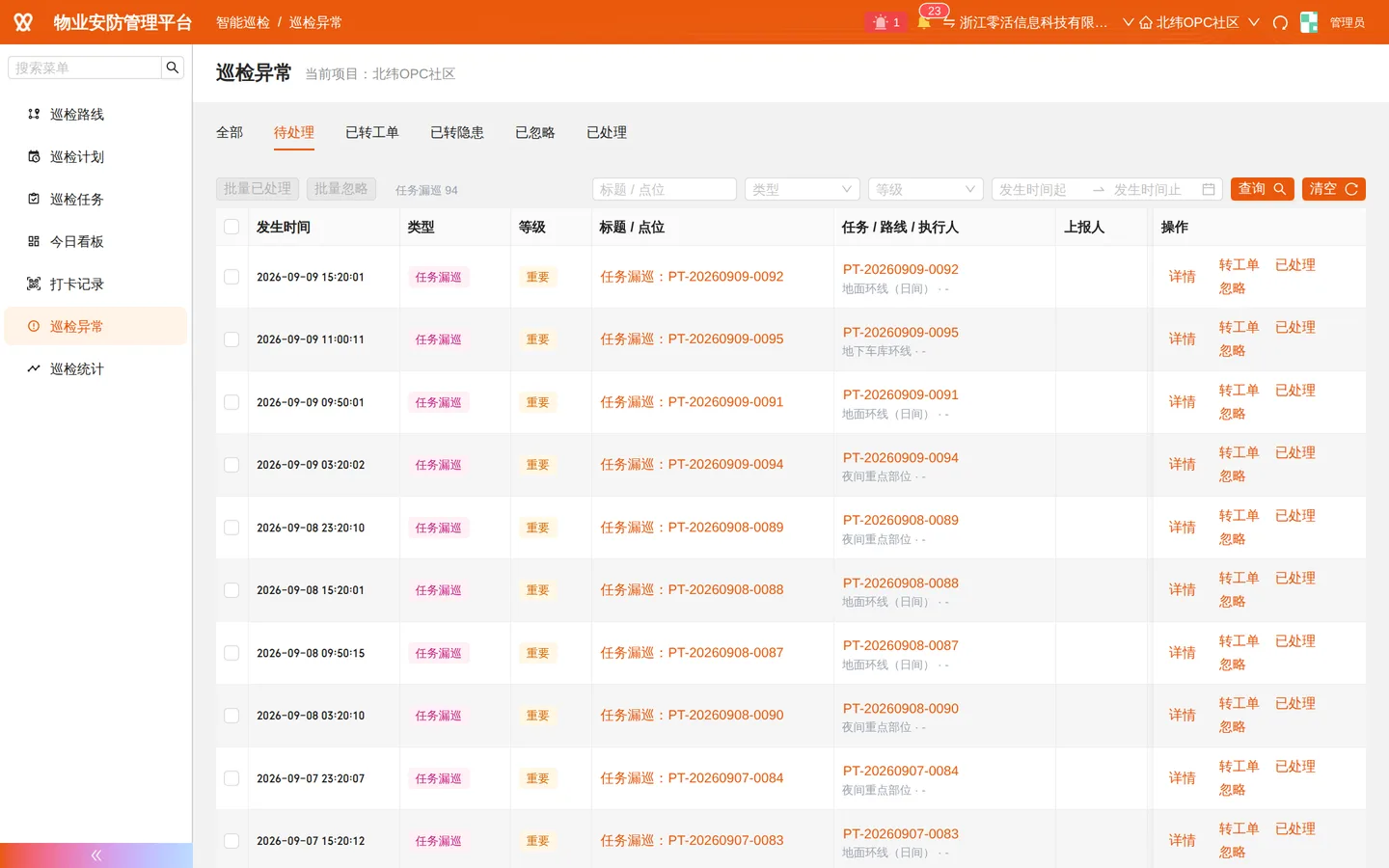Check the row for PT-20260908-0089
Viewport: 1389px width, 868px height.
pyautogui.click(x=231, y=528)
